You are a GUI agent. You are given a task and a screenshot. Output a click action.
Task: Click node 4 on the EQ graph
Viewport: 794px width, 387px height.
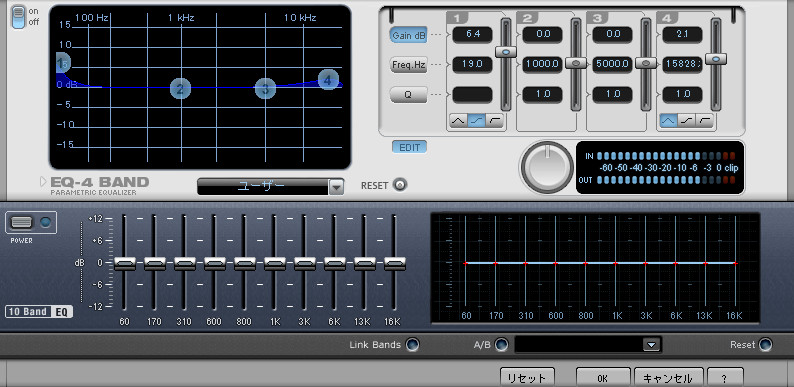328,80
